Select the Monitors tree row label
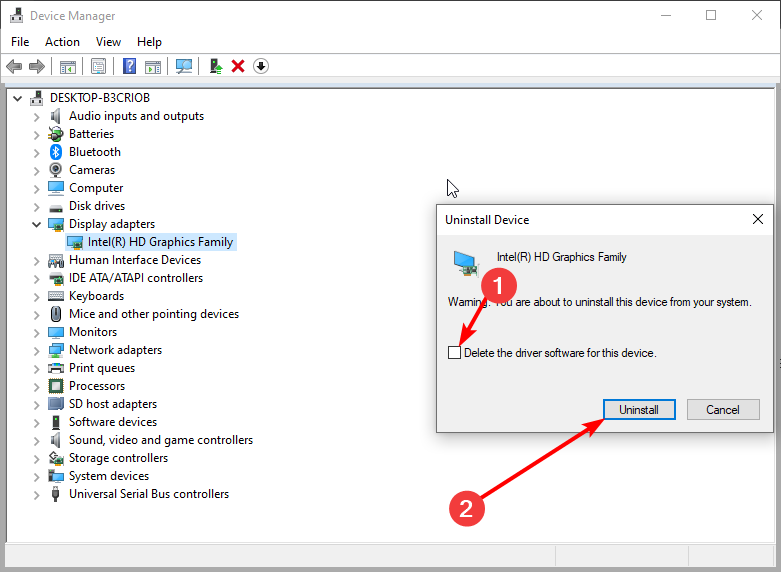Image resolution: width=781 pixels, height=572 pixels. (x=93, y=332)
